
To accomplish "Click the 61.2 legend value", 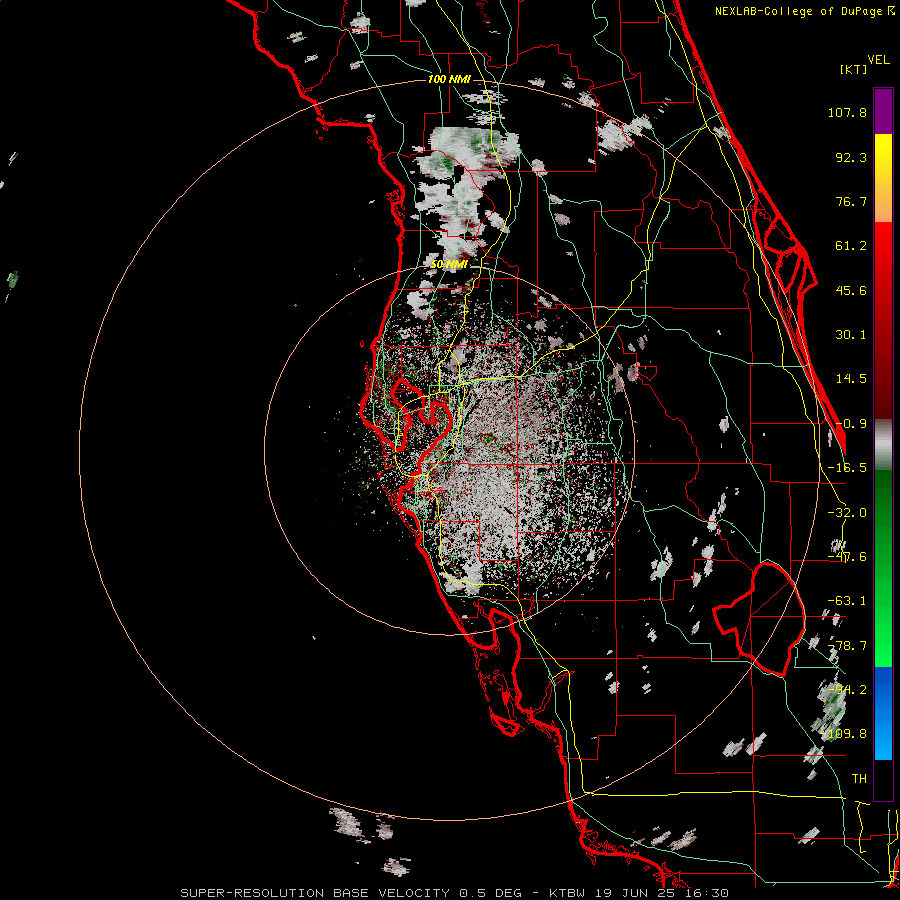I will (851, 246).
